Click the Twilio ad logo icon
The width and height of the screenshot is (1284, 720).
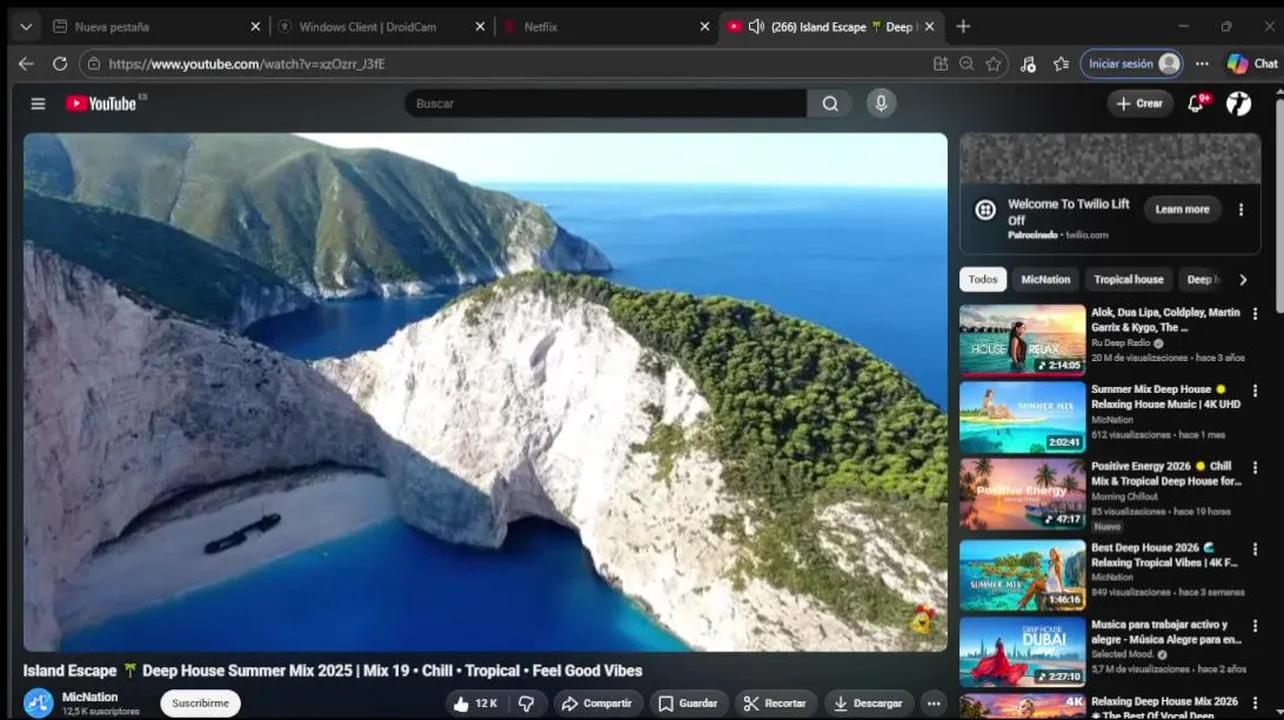pyautogui.click(x=986, y=210)
